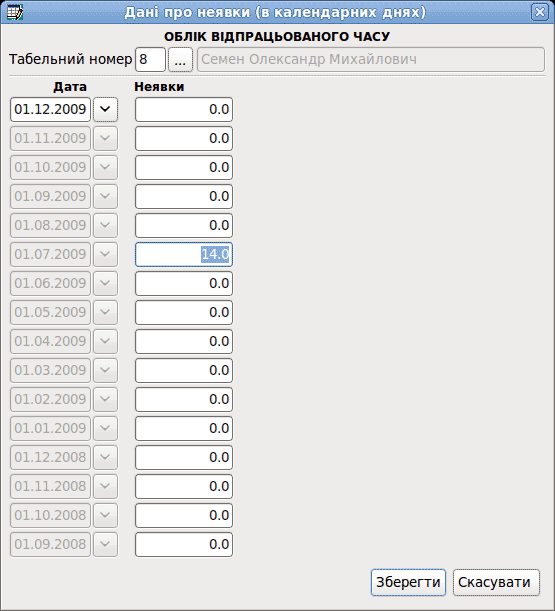Image resolution: width=555 pixels, height=611 pixels.
Task: Save changes with the Зберегти button
Action: (408, 583)
